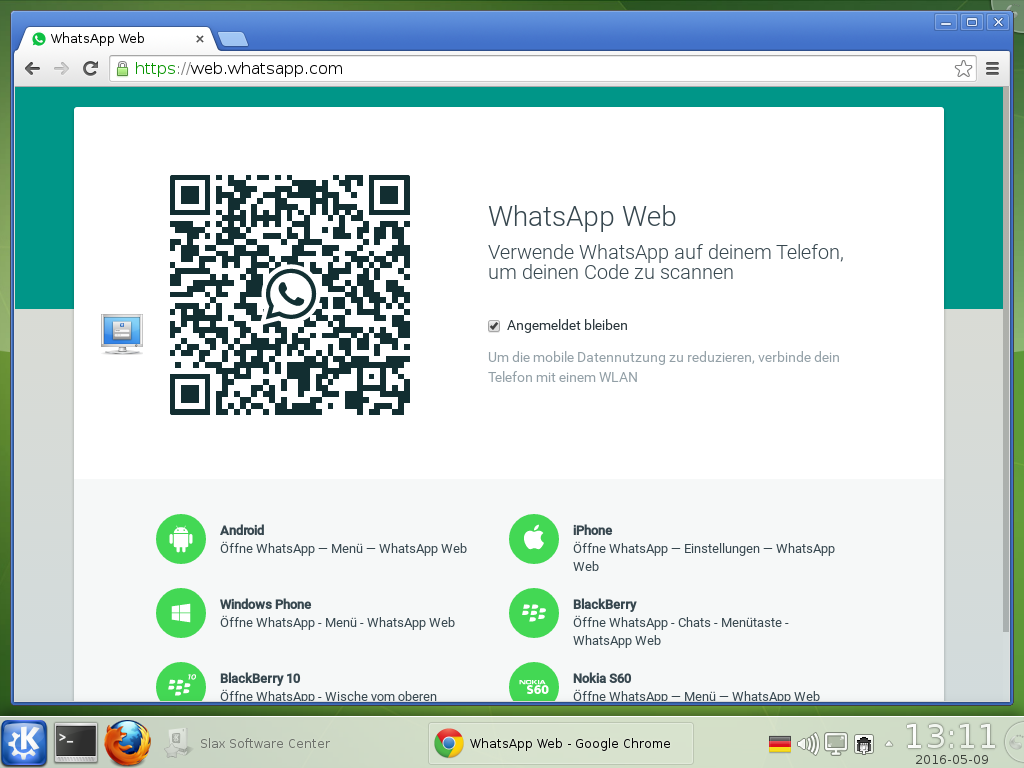Click the page vertical scrollbar
The image size is (1024, 768).
[x=1006, y=359]
